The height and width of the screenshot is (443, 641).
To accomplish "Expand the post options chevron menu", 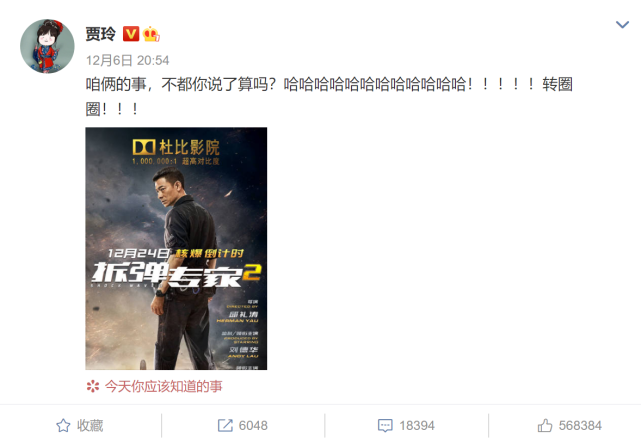I will (x=622, y=25).
